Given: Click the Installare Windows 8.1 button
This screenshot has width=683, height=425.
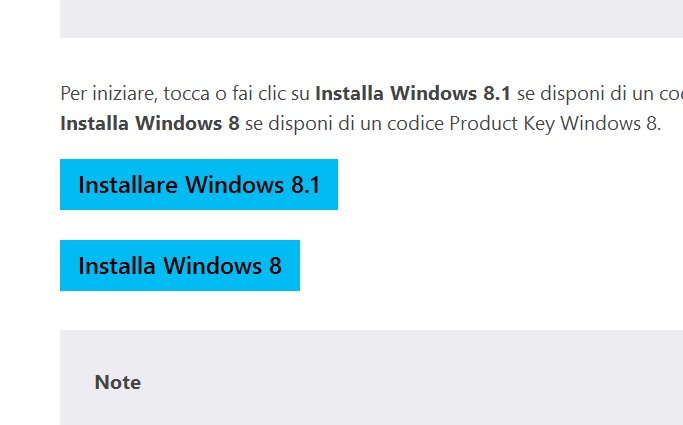Looking at the screenshot, I should click(198, 185).
